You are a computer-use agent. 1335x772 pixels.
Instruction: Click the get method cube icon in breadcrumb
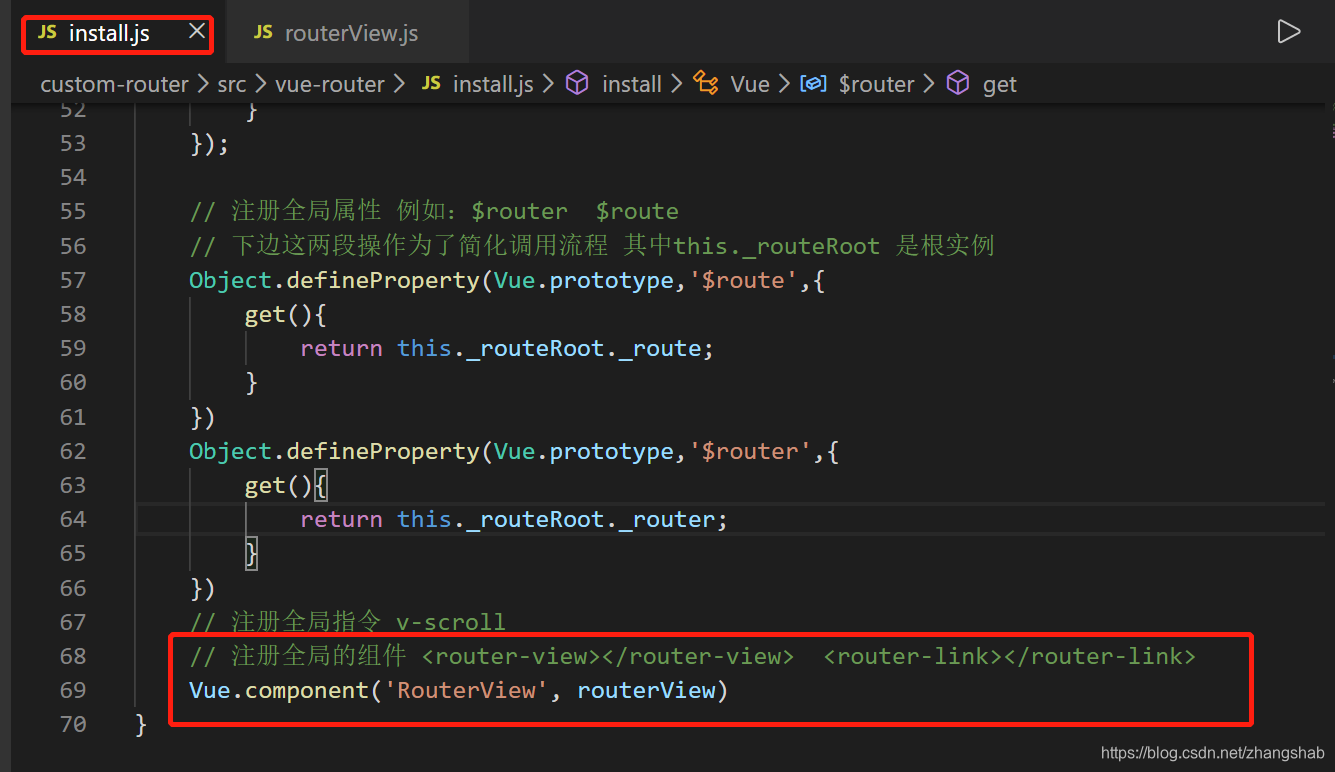click(x=958, y=84)
